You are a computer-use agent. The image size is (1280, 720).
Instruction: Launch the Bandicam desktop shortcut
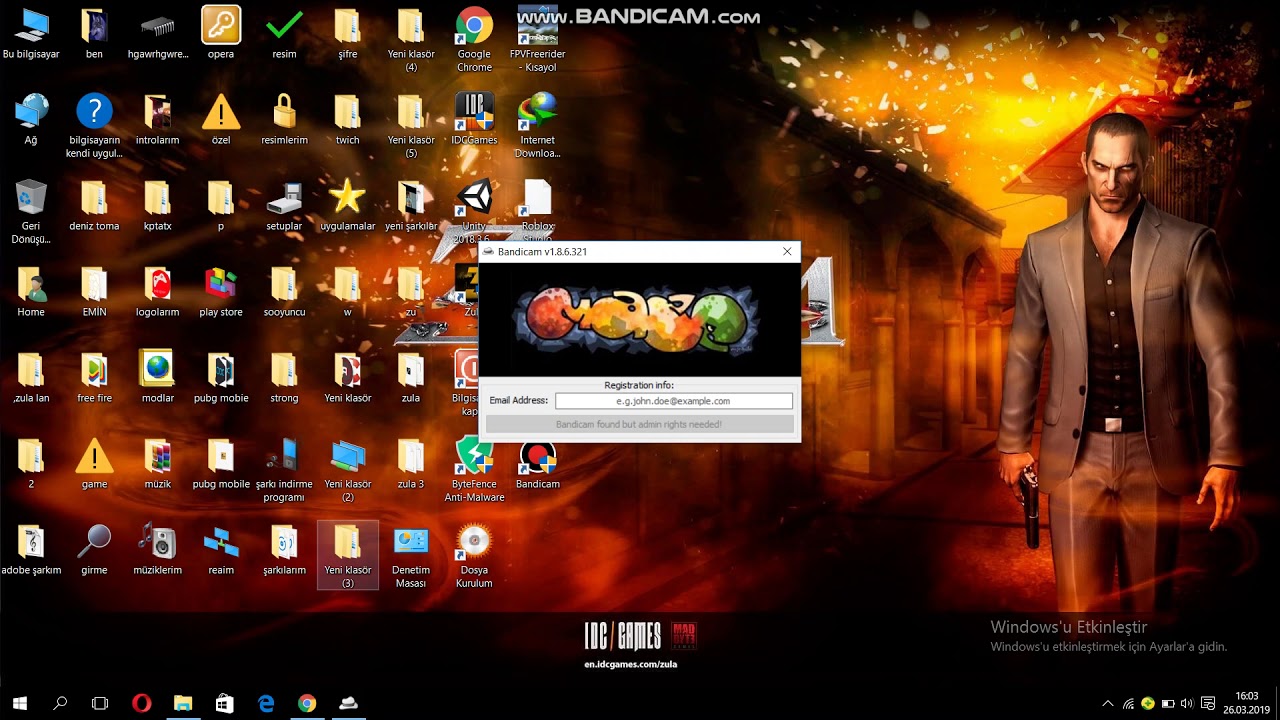(x=537, y=456)
